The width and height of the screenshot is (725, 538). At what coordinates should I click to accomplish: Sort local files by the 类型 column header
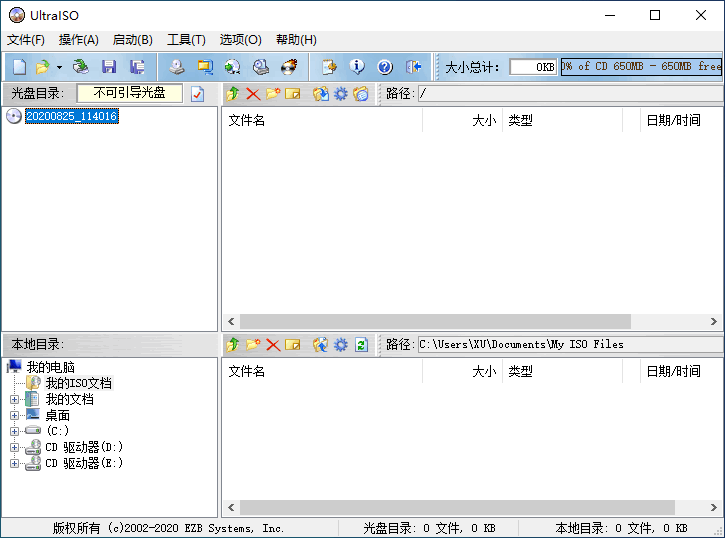[x=563, y=372]
